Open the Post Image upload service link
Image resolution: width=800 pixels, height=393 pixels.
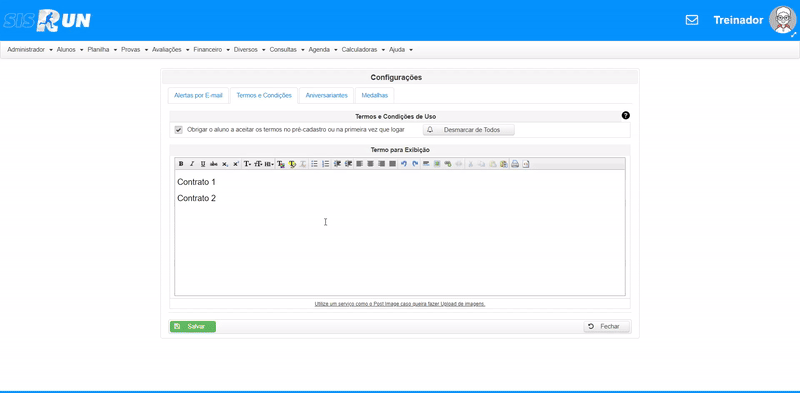pyautogui.click(x=400, y=304)
